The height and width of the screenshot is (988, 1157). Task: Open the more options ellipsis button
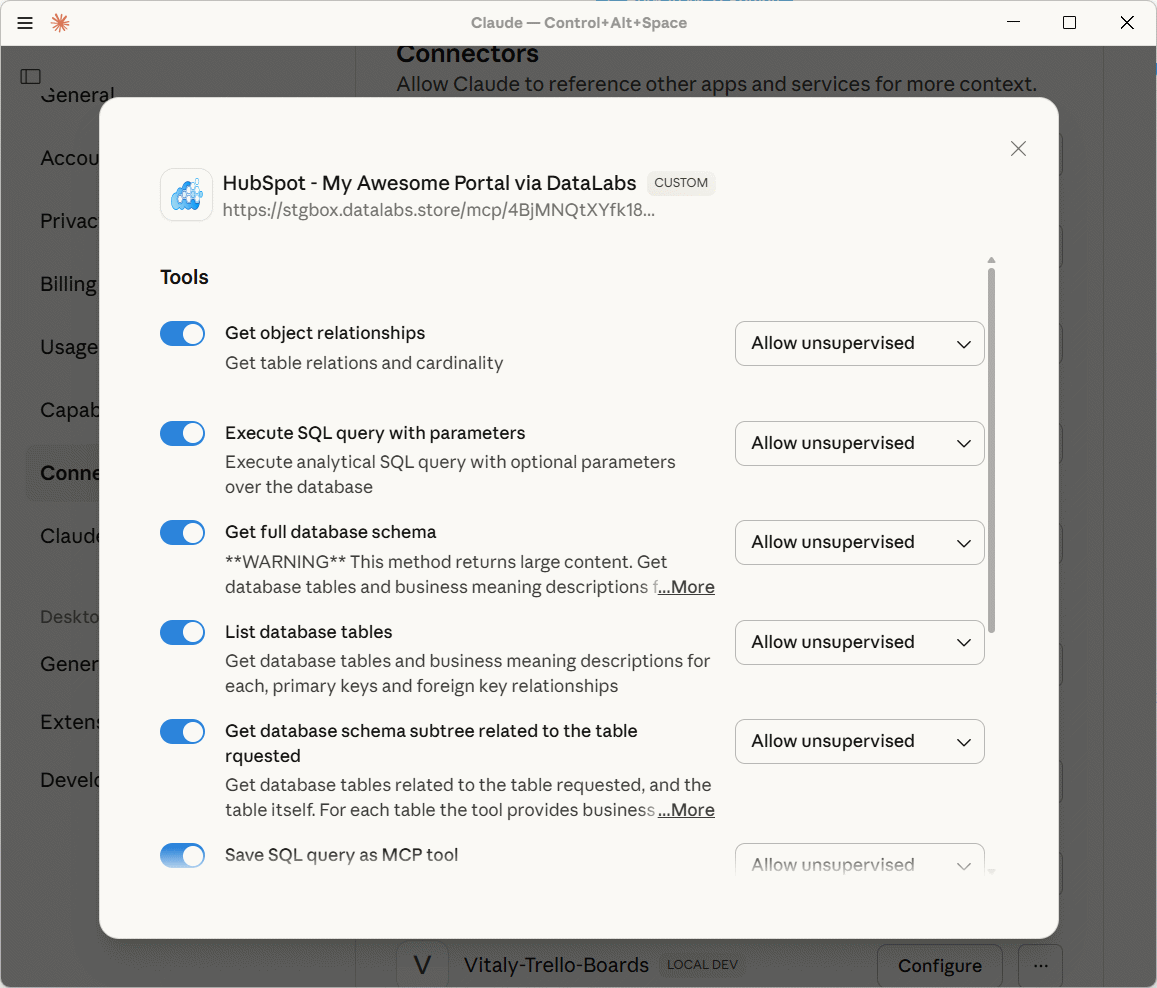click(1040, 965)
